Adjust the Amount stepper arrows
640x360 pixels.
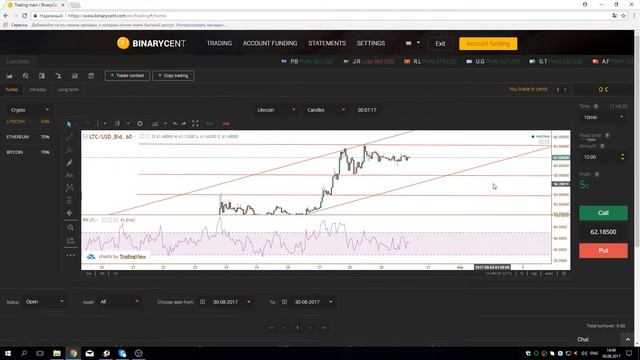(622, 157)
